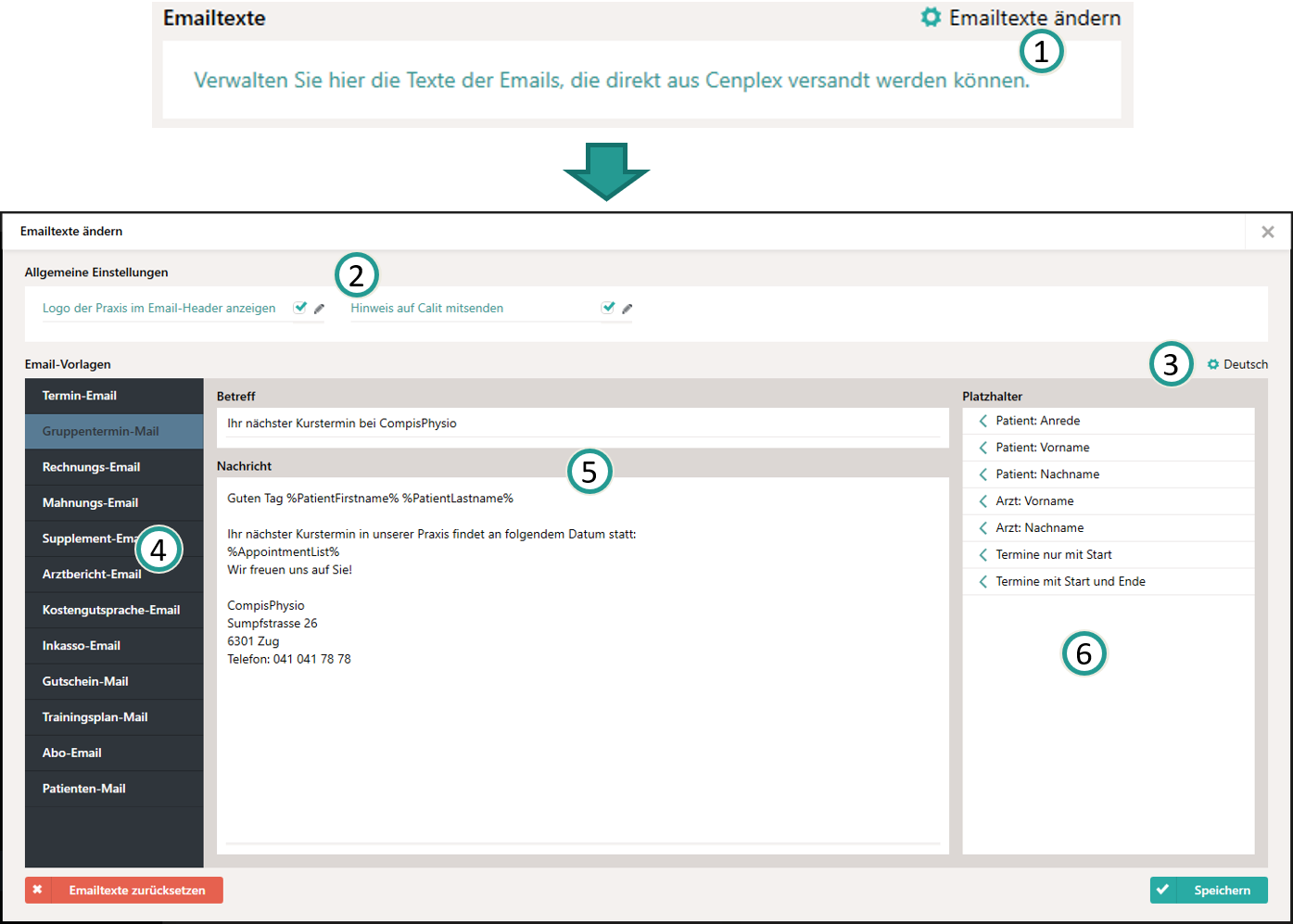Select the Supplement-Email template tab
1293x924 pixels.
(x=114, y=538)
